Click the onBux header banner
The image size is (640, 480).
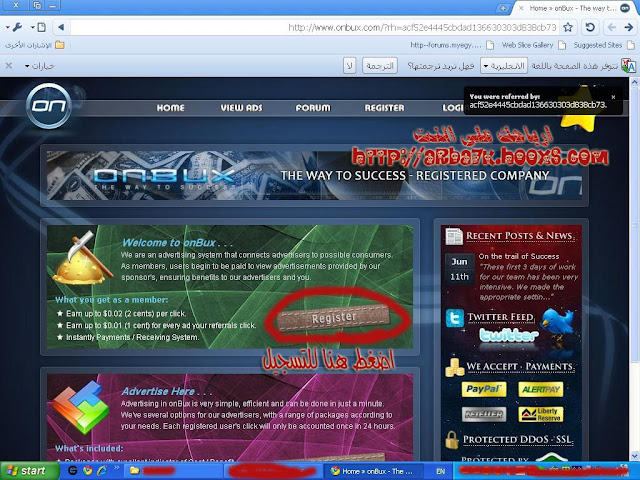click(314, 176)
